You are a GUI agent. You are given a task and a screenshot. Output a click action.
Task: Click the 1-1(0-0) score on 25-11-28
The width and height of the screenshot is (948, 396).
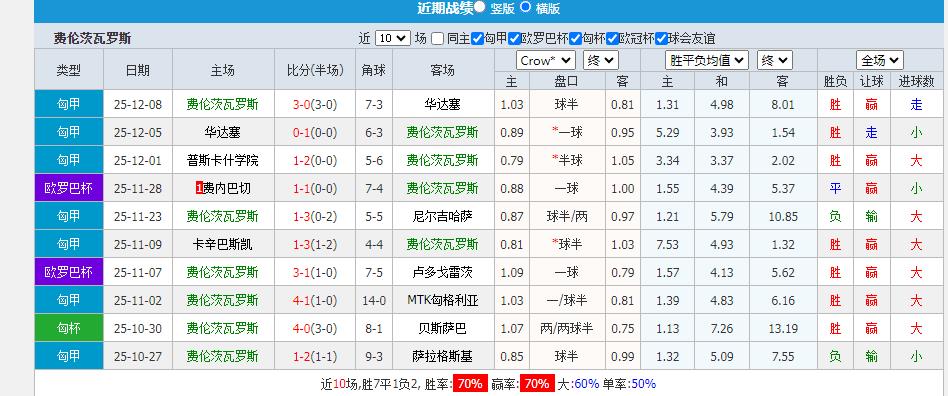pos(314,189)
